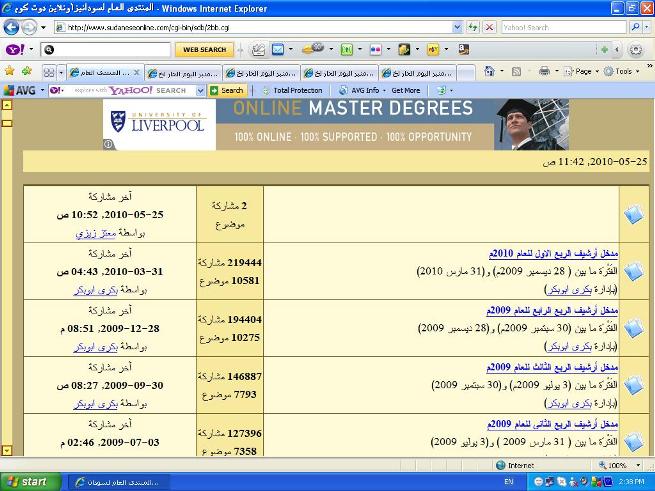Click the page scroll down arrow

pos(8,450)
